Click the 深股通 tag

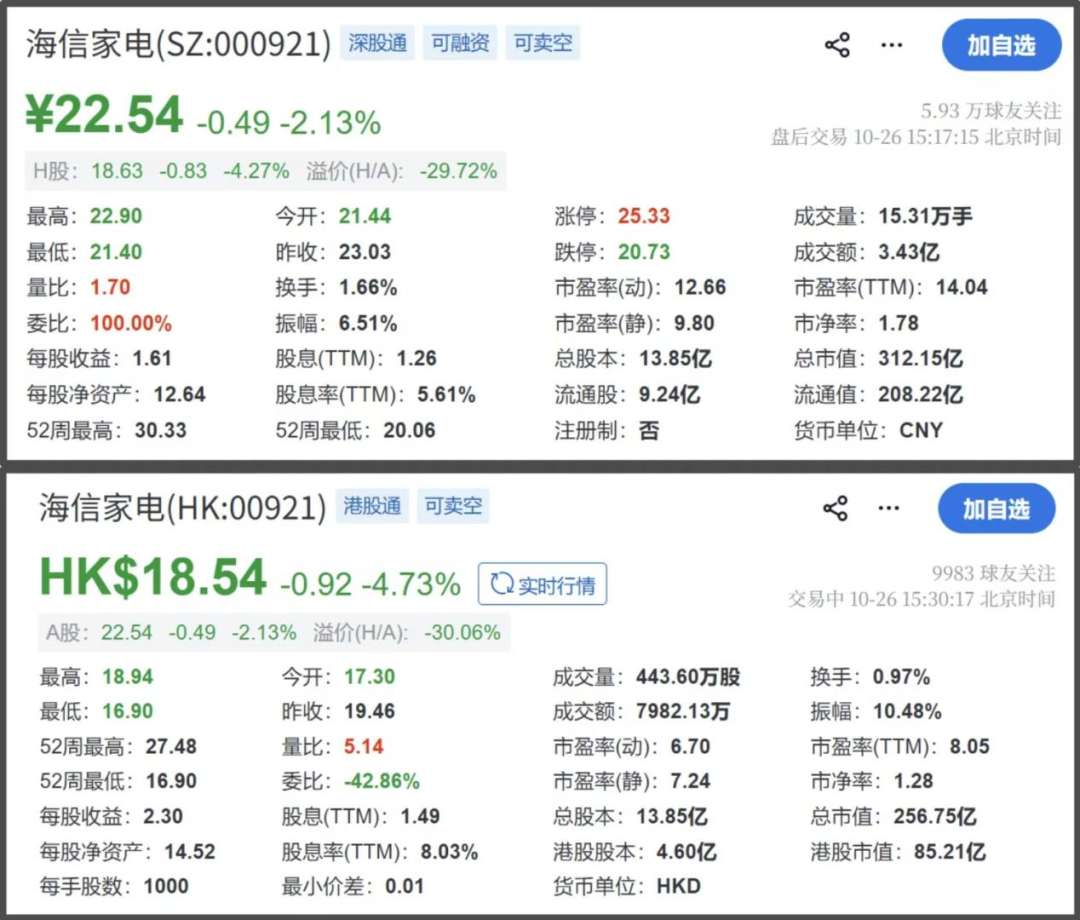[x=377, y=43]
